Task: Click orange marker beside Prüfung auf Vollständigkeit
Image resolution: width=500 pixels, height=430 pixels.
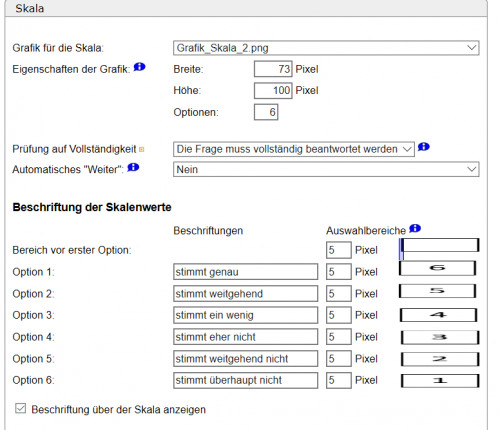Action: click(141, 150)
